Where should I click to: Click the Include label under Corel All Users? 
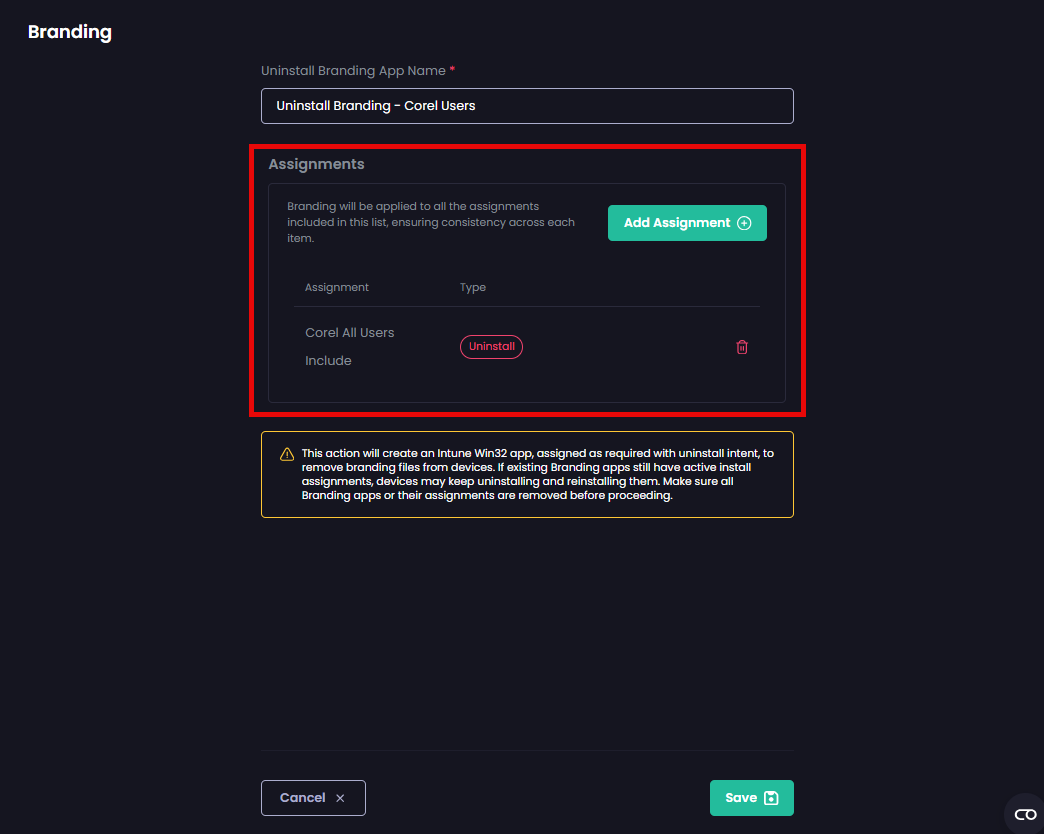(328, 361)
